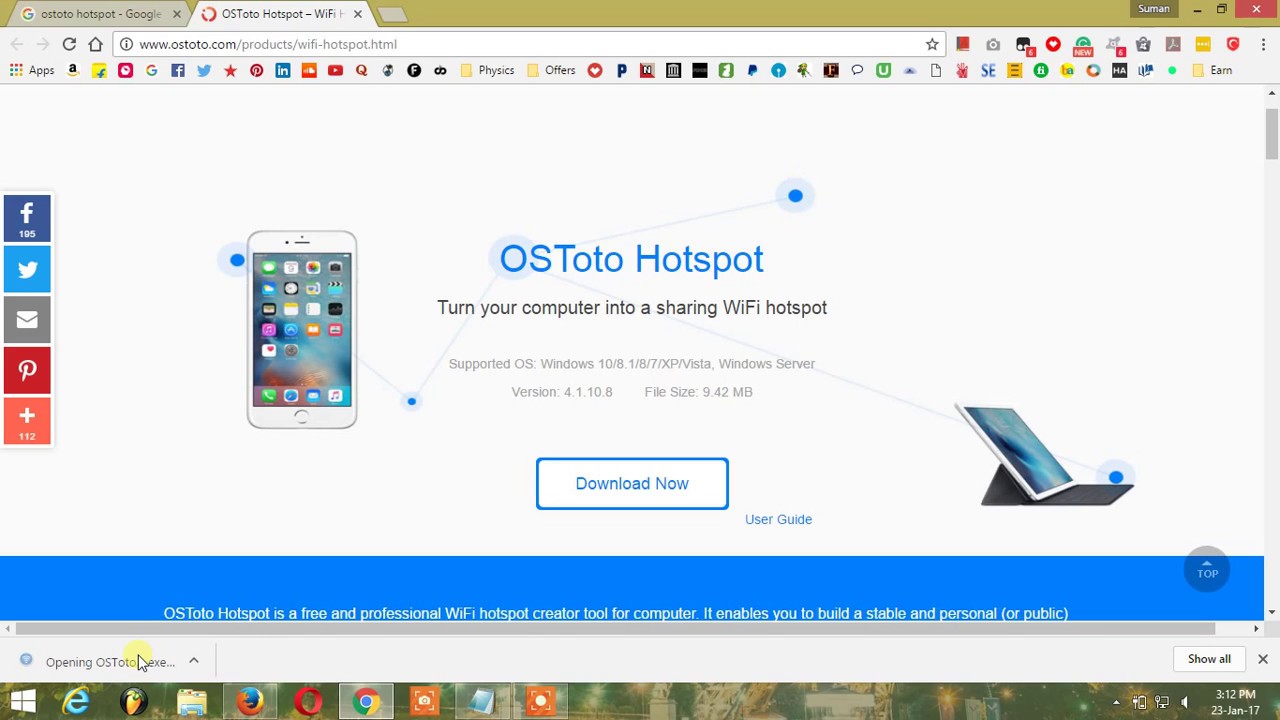Close the ostoto hotspot Google tab
Viewport: 1280px width, 720px height.
point(176,14)
